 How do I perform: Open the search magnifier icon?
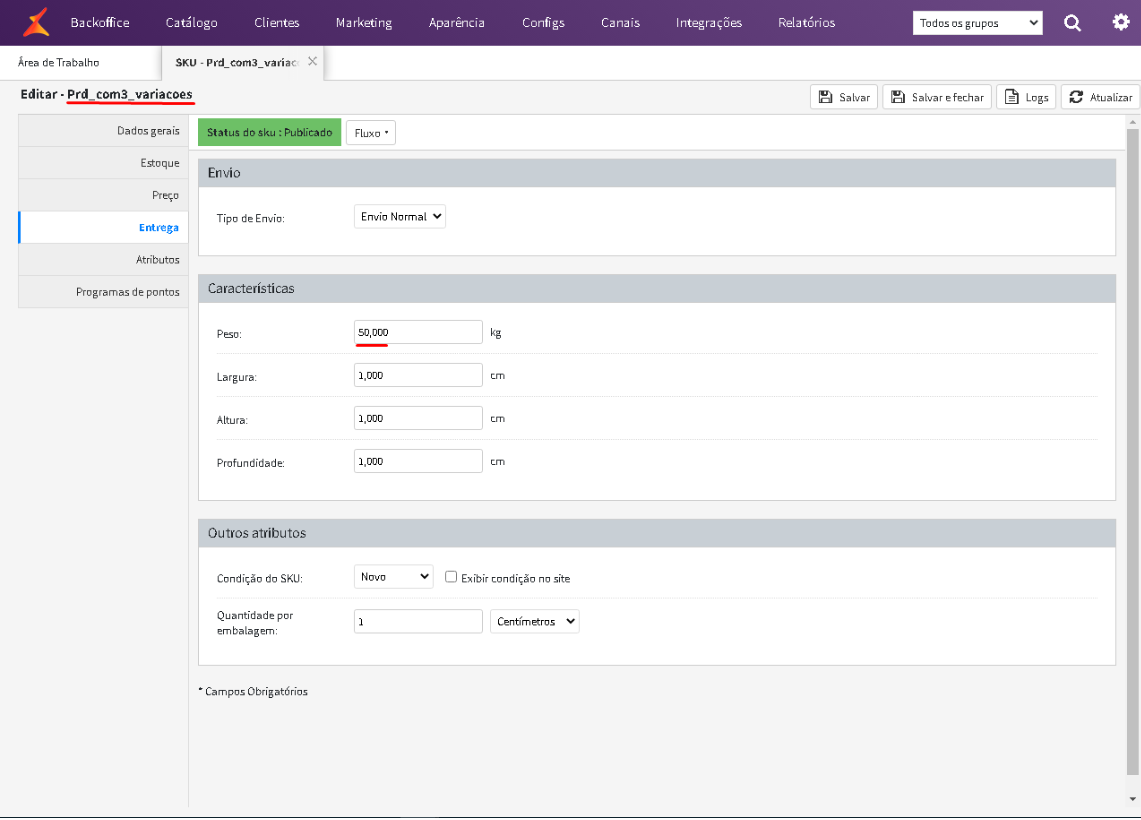tap(1072, 23)
